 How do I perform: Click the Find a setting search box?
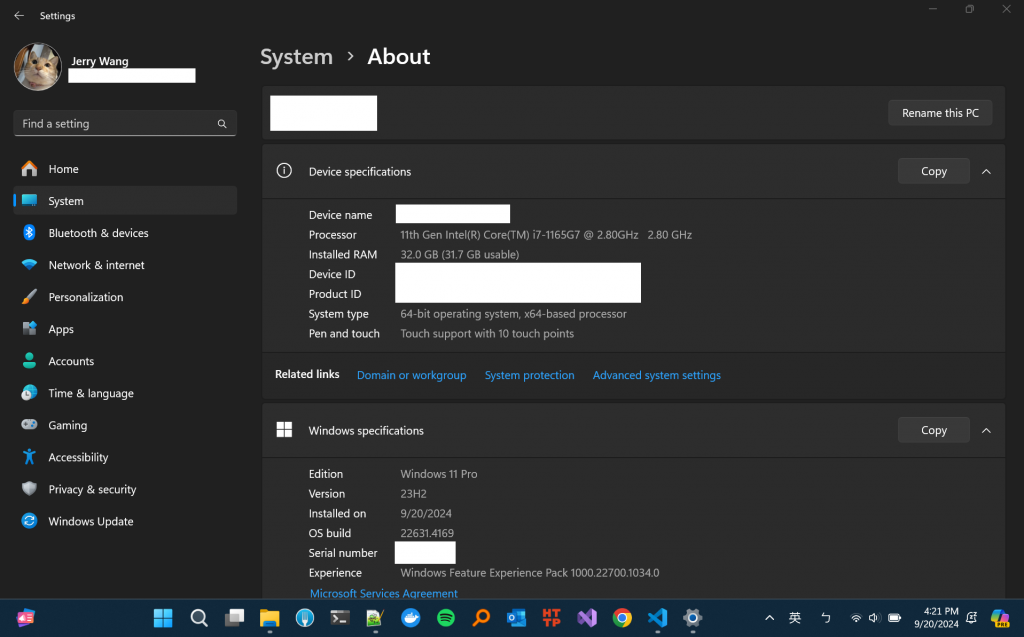coord(115,124)
